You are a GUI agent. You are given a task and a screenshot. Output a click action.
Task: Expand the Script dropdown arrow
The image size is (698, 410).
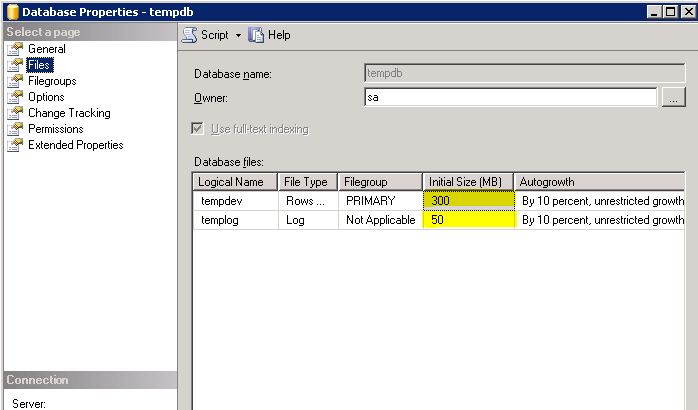239,36
